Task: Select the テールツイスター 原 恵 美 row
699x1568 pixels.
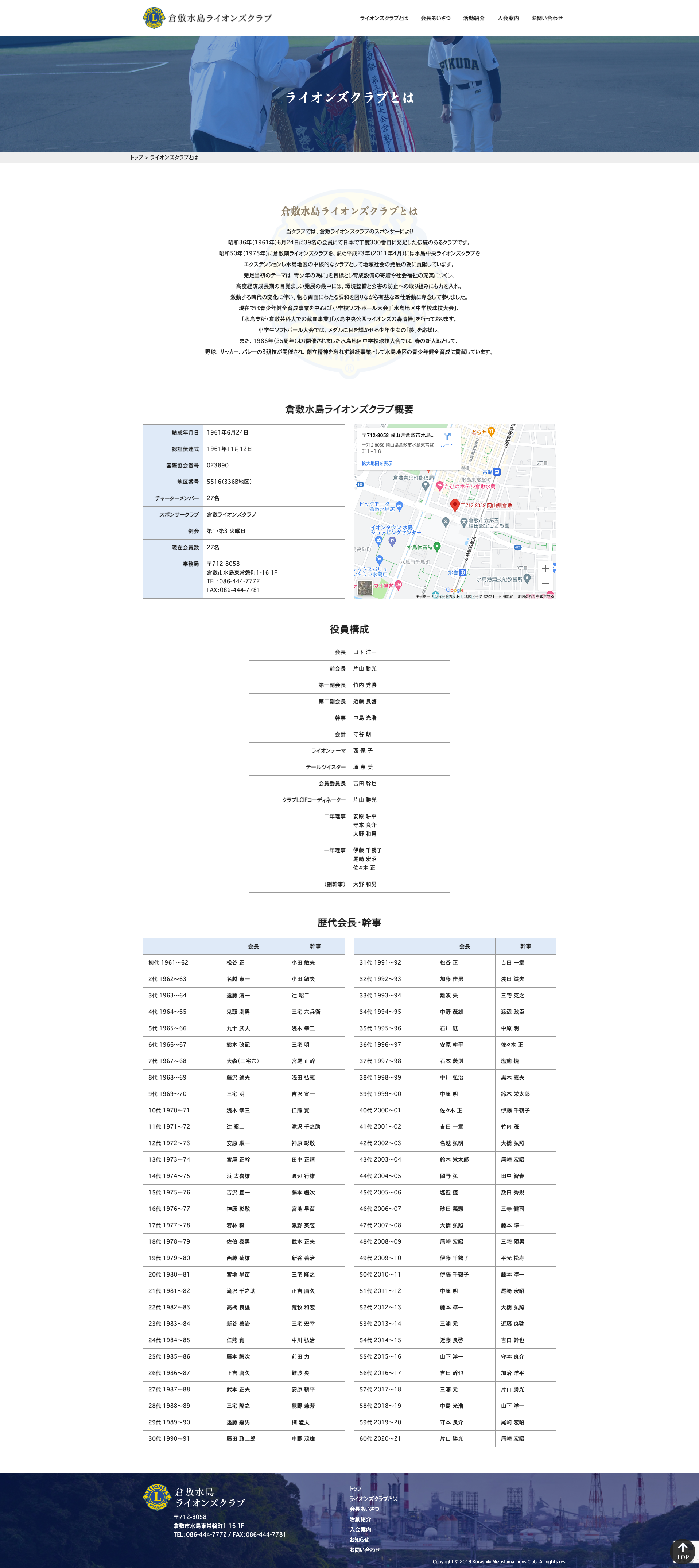Action: pos(349,767)
